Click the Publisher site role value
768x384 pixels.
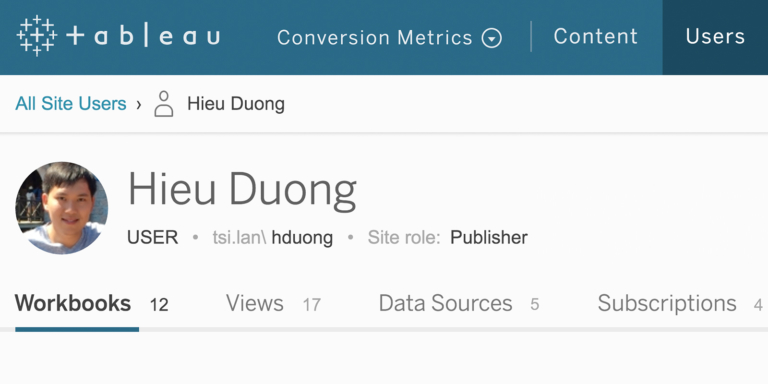click(x=489, y=238)
